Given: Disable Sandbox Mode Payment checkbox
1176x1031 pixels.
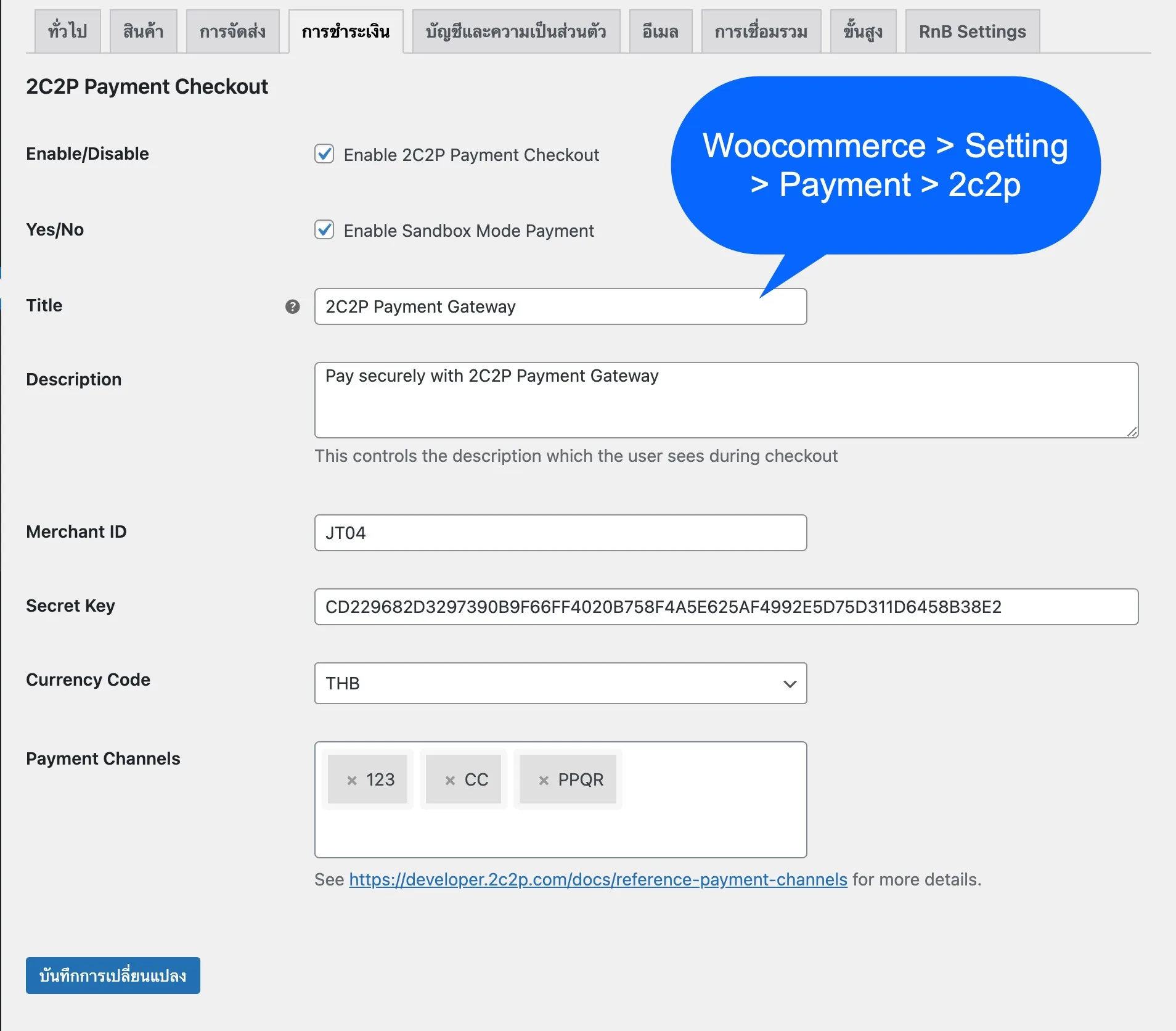Looking at the screenshot, I should point(324,230).
